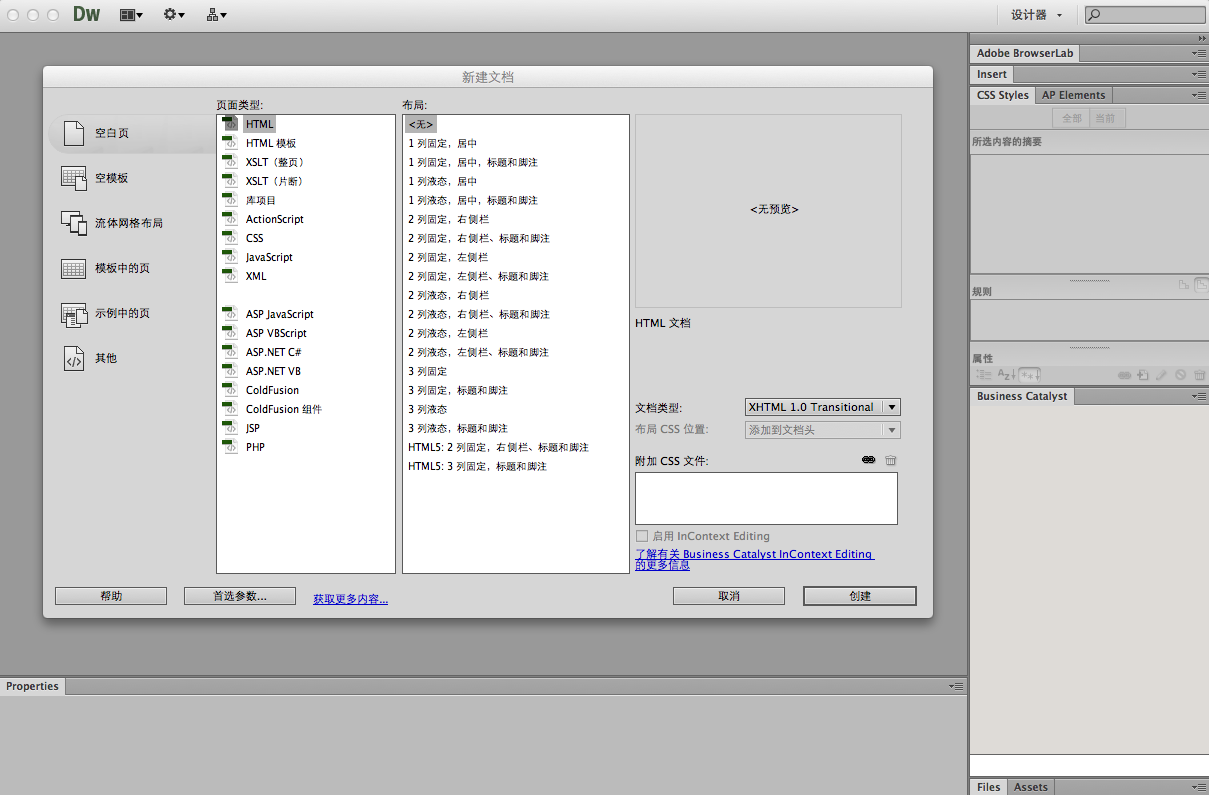Switch CSS Styles to 全部 mode
The image size is (1209, 795).
point(1071,118)
